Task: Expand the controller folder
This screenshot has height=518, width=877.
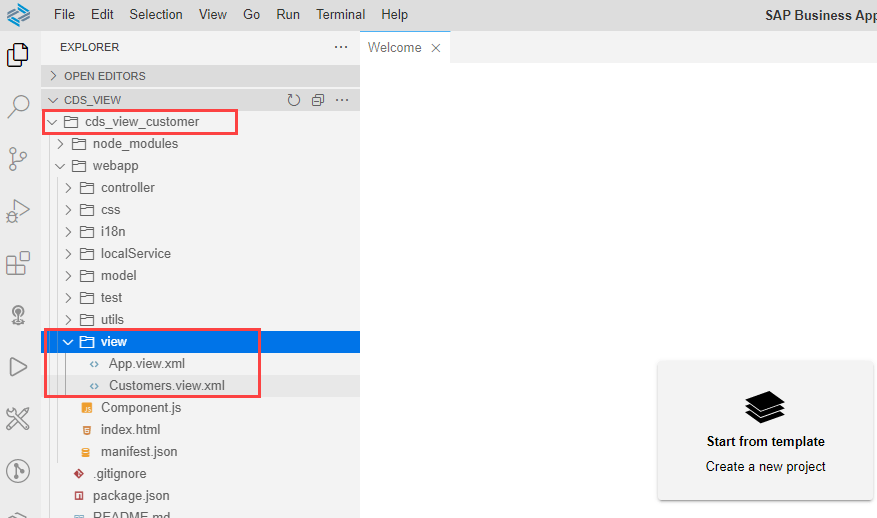Action: tap(127, 188)
